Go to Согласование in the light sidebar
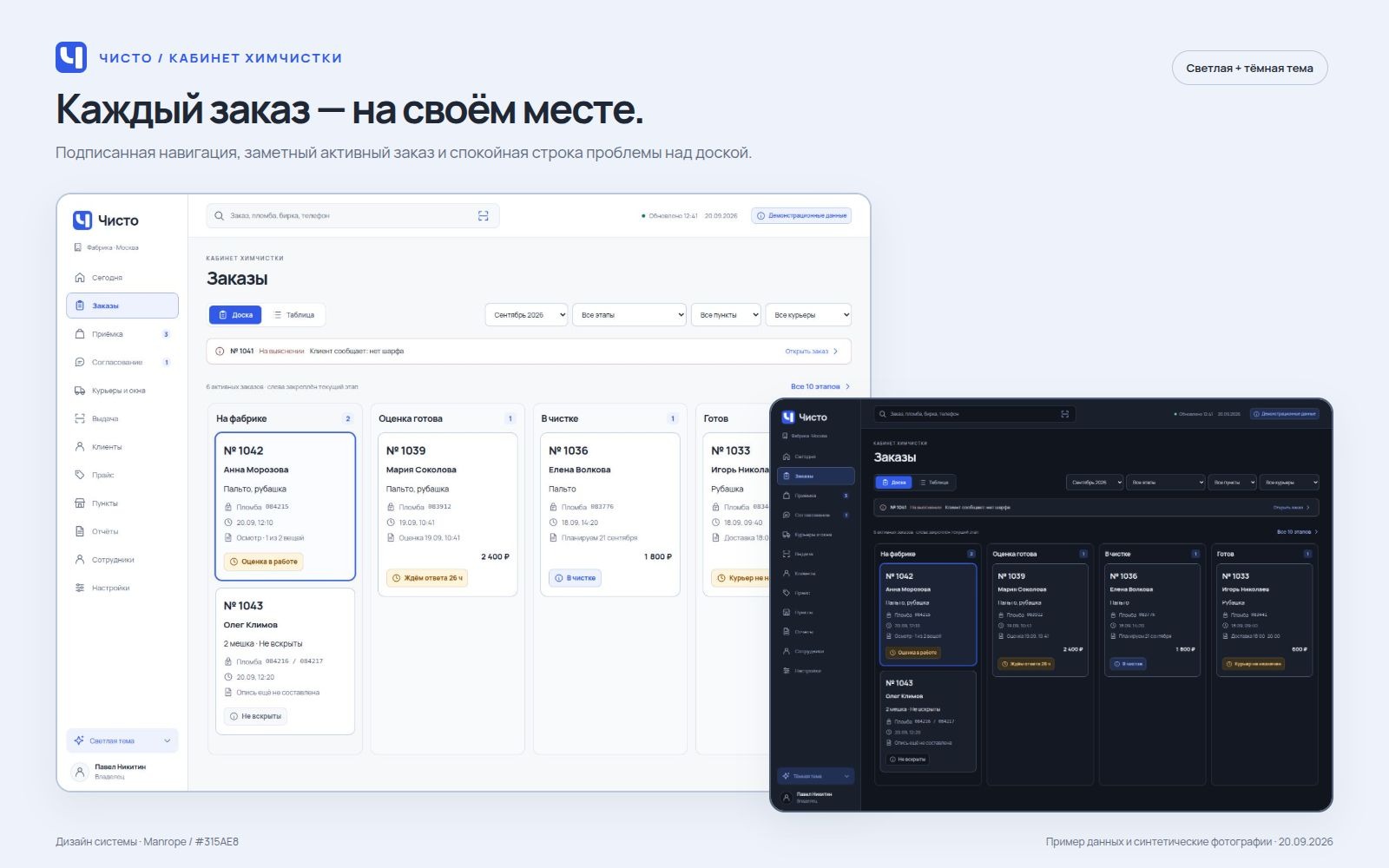 coord(122,362)
